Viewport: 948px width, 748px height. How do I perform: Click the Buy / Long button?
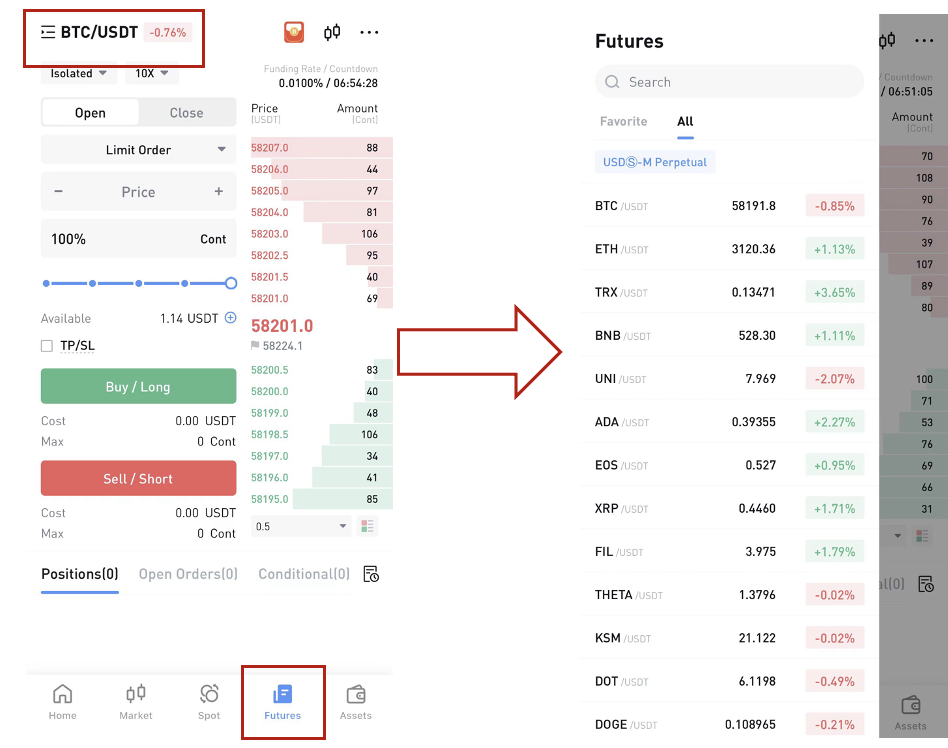138,386
